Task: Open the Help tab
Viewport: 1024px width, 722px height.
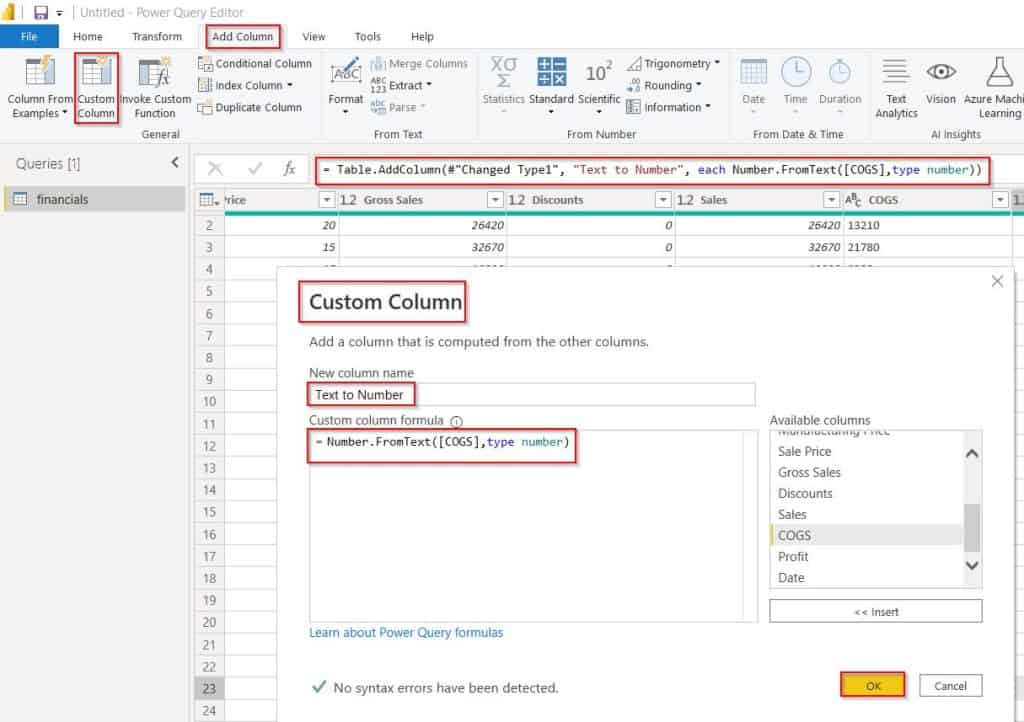Action: [x=422, y=37]
